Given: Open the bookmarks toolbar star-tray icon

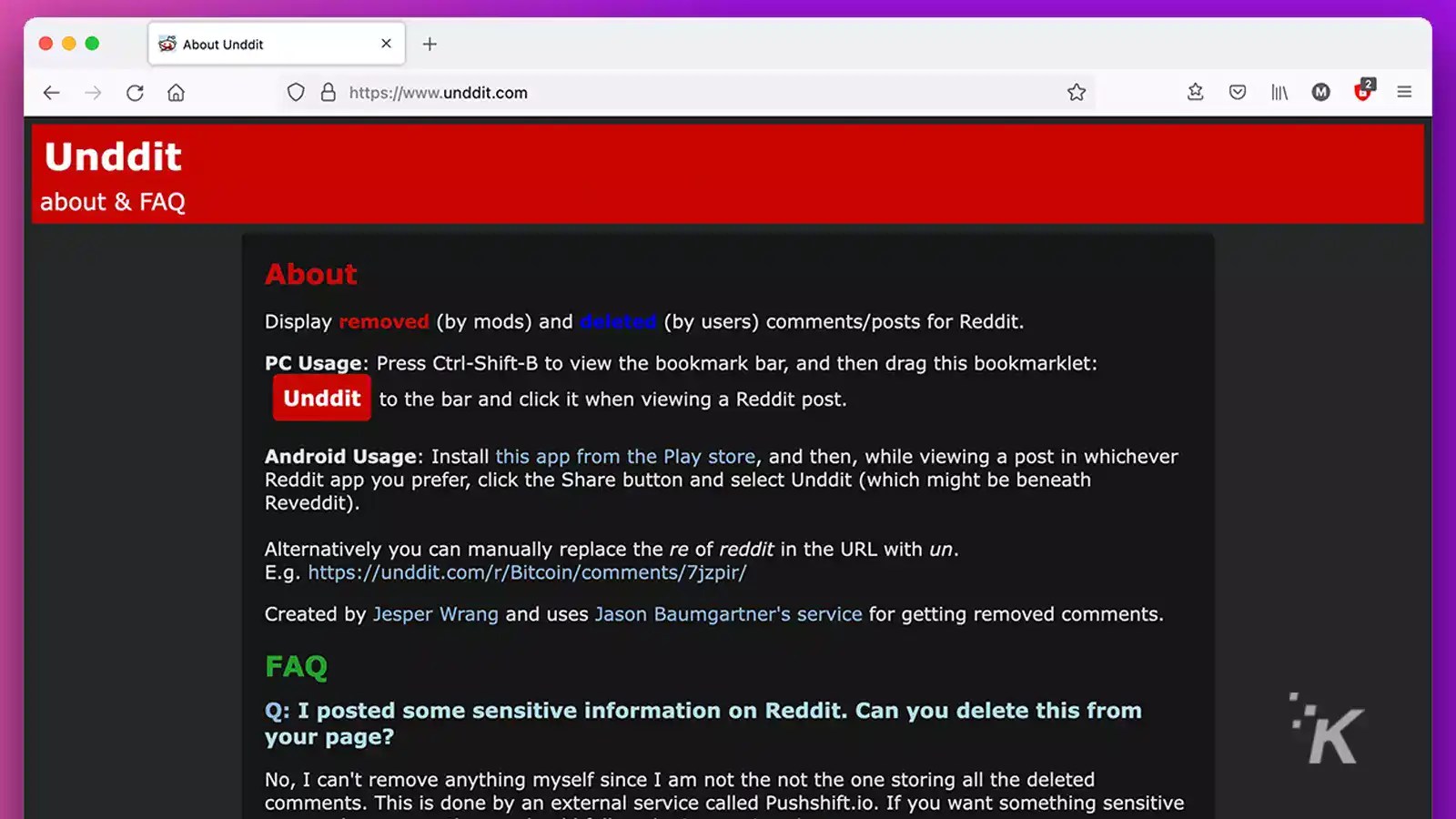Looking at the screenshot, I should point(1195,92).
